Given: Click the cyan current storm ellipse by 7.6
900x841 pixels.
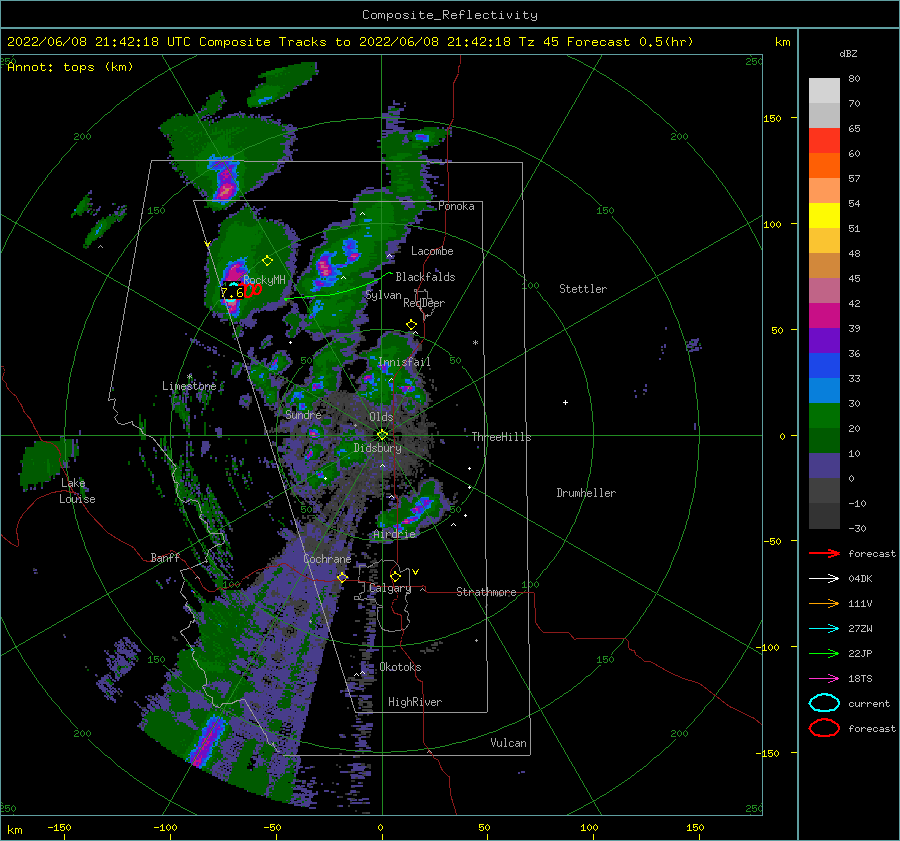Looking at the screenshot, I should pos(232,292).
